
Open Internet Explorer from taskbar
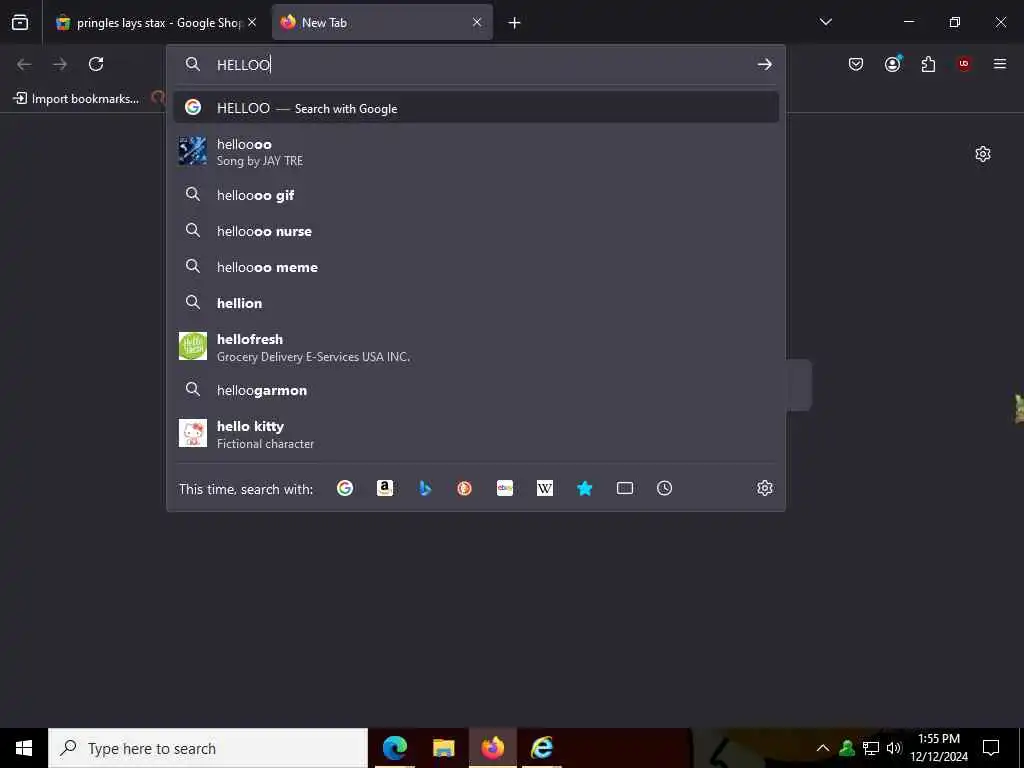coord(541,748)
